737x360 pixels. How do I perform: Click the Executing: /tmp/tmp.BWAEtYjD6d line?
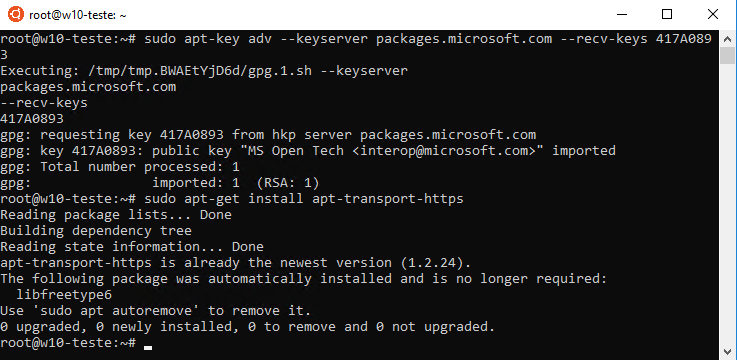click(x=204, y=71)
